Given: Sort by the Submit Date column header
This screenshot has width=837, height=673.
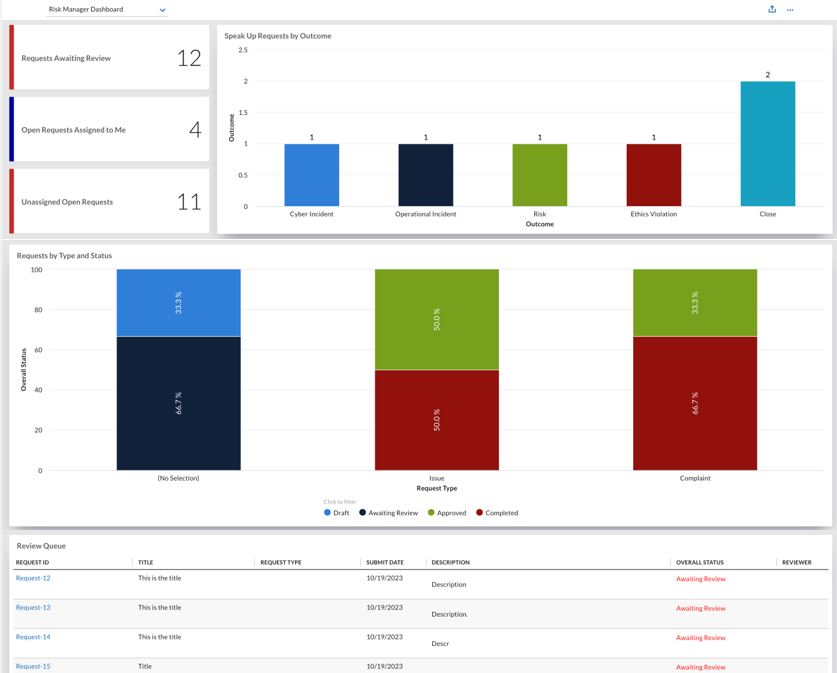Looking at the screenshot, I should (385, 562).
